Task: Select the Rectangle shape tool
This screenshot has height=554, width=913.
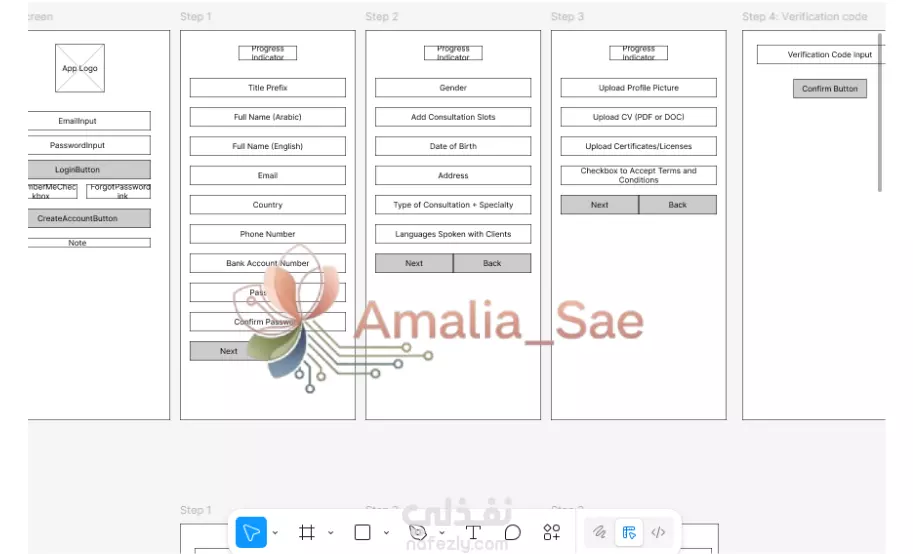Action: (x=362, y=532)
